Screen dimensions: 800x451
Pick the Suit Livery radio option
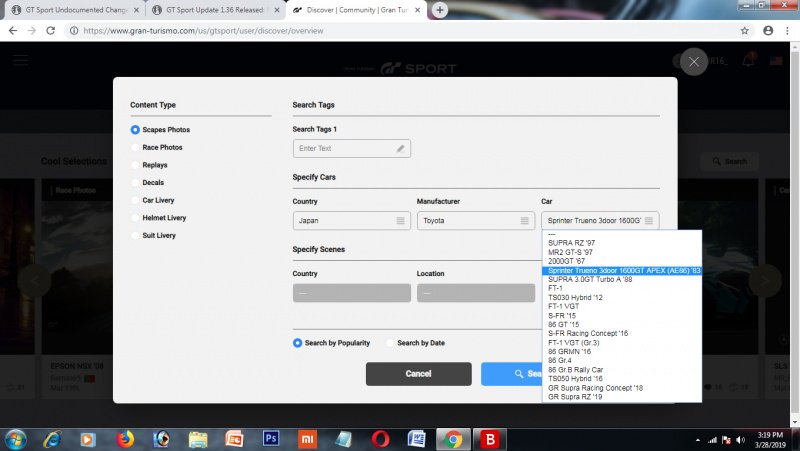coord(135,235)
